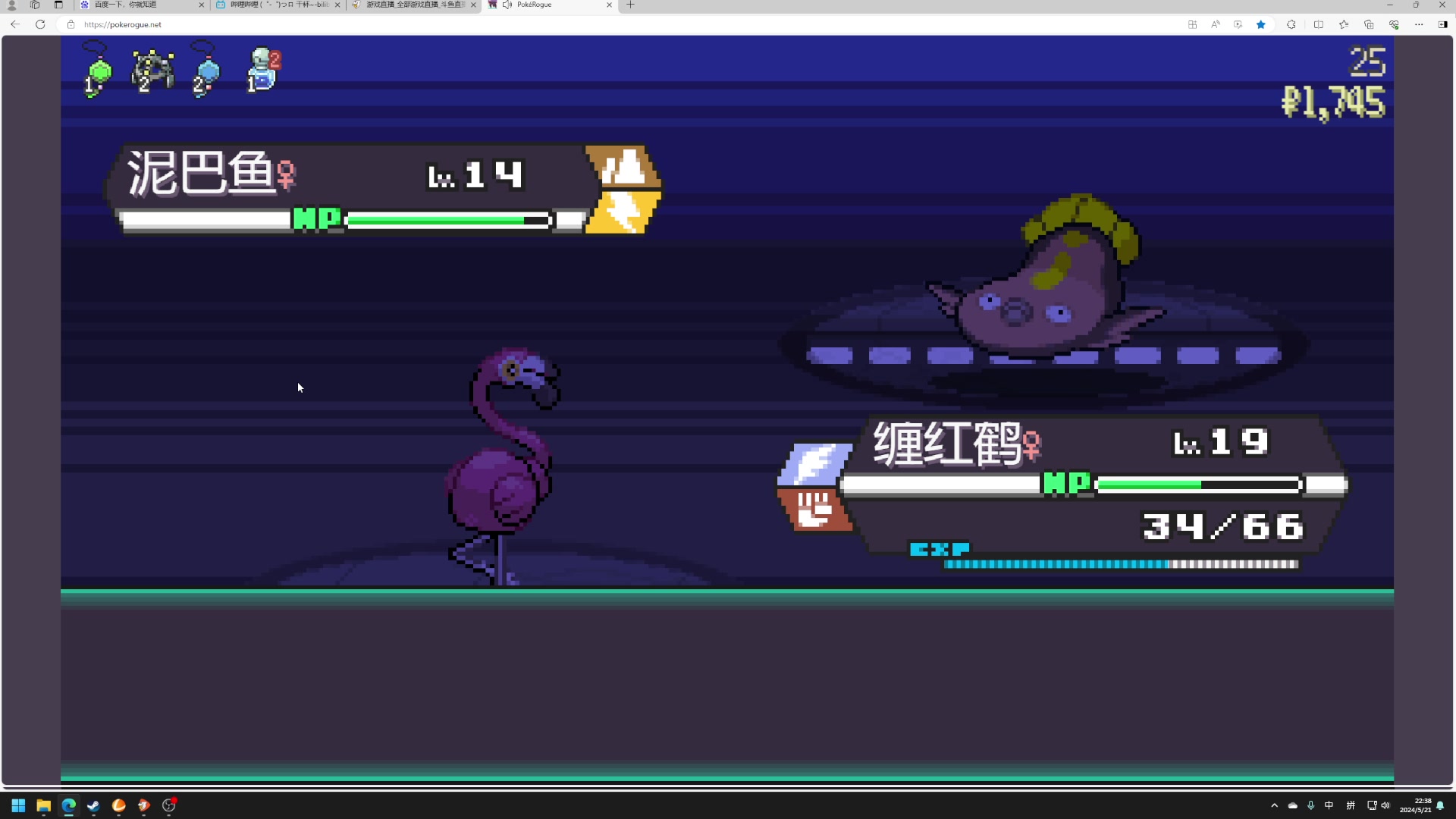Enable split screen view

(1318, 24)
